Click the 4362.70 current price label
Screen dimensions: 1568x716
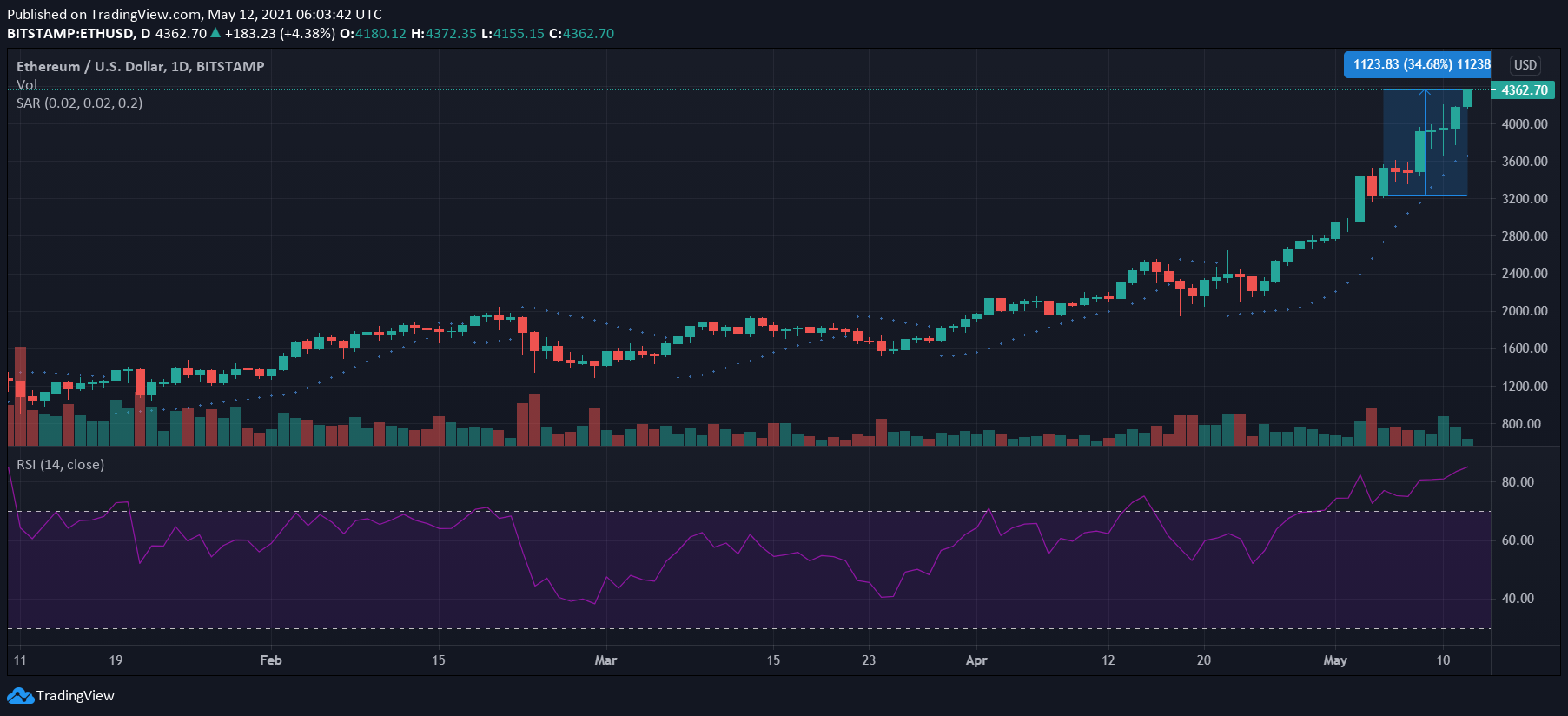click(x=1524, y=90)
